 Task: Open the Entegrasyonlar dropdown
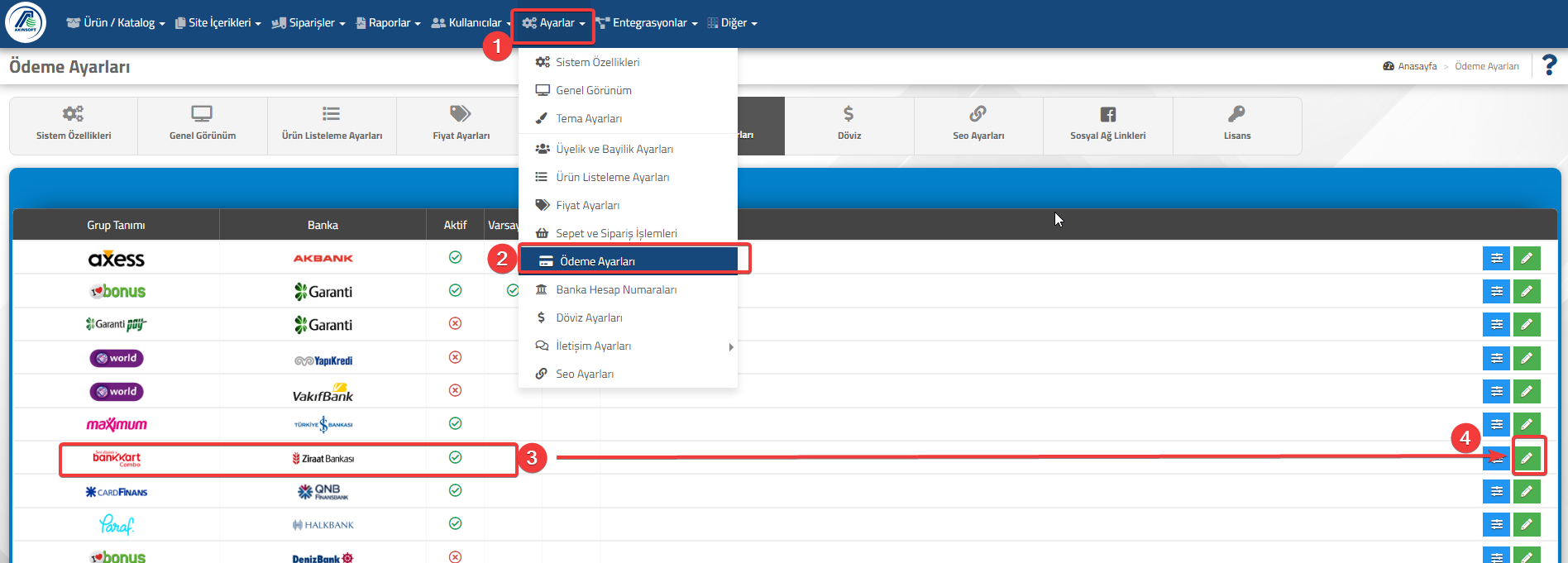(647, 23)
